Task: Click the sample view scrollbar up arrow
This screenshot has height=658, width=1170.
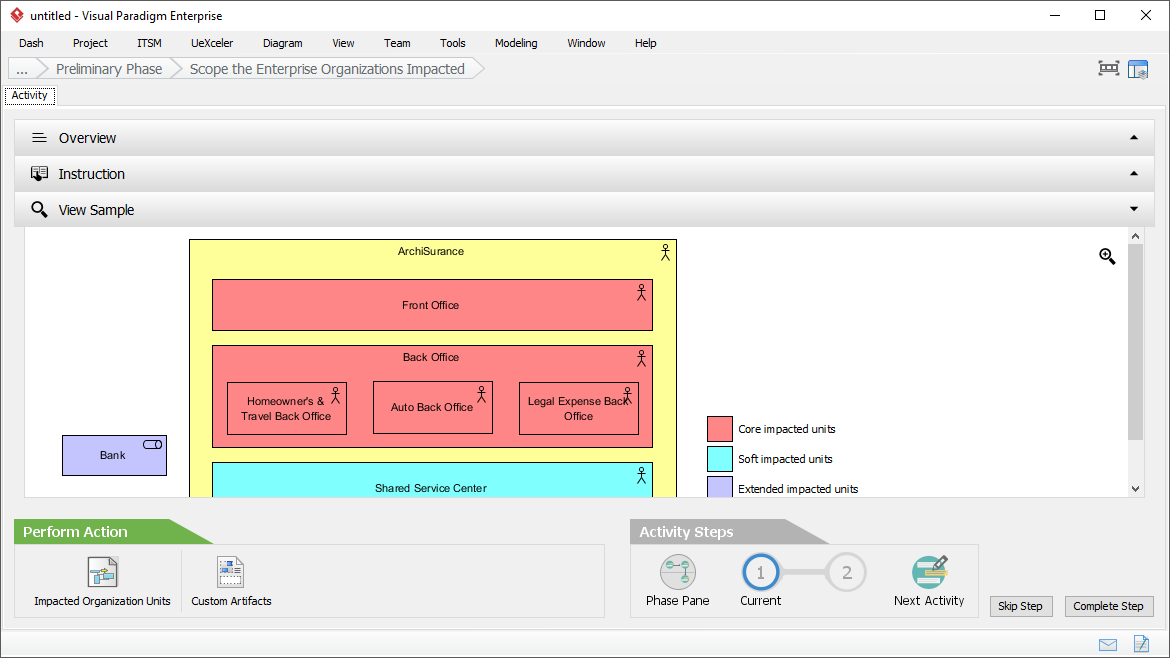Action: [1136, 236]
